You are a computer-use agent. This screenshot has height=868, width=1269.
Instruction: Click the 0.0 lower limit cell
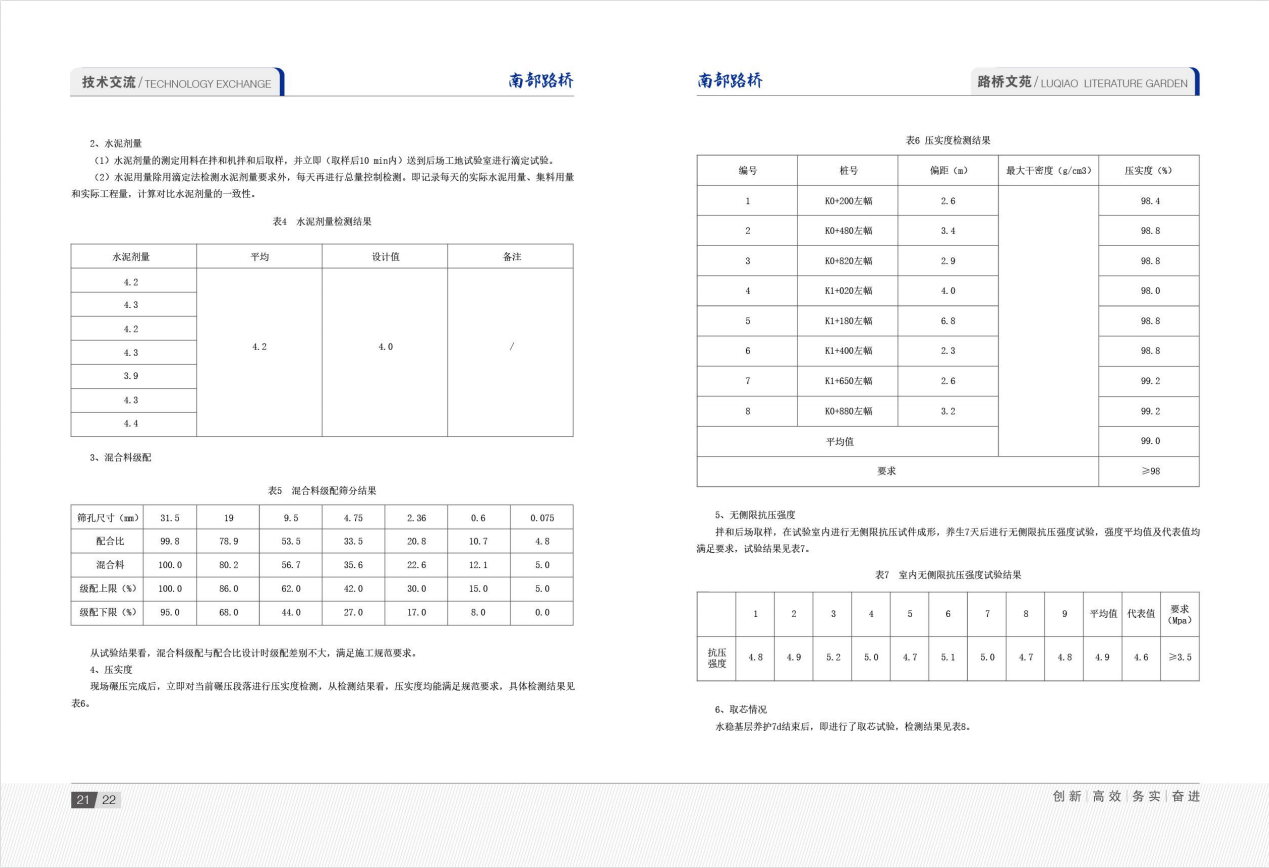542,613
